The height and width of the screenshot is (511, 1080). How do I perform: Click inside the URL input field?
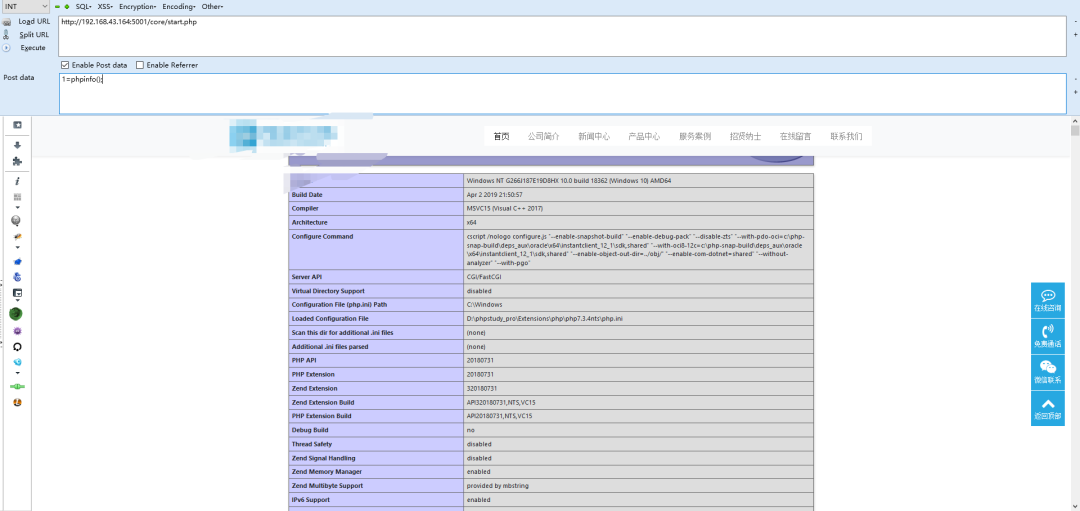click(562, 36)
